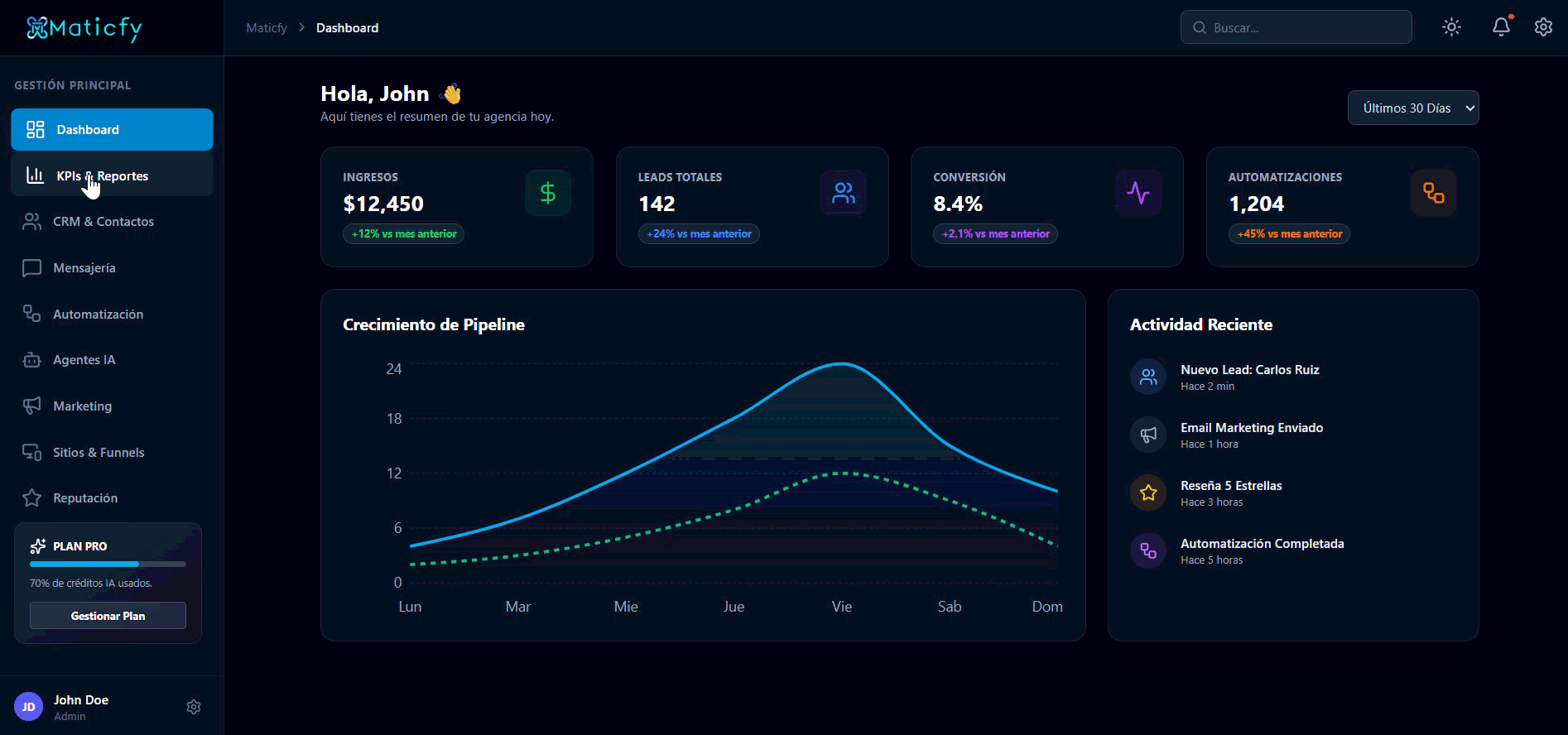Open the Agentes IA section
Image resolution: width=1568 pixels, height=735 pixels.
click(112, 360)
